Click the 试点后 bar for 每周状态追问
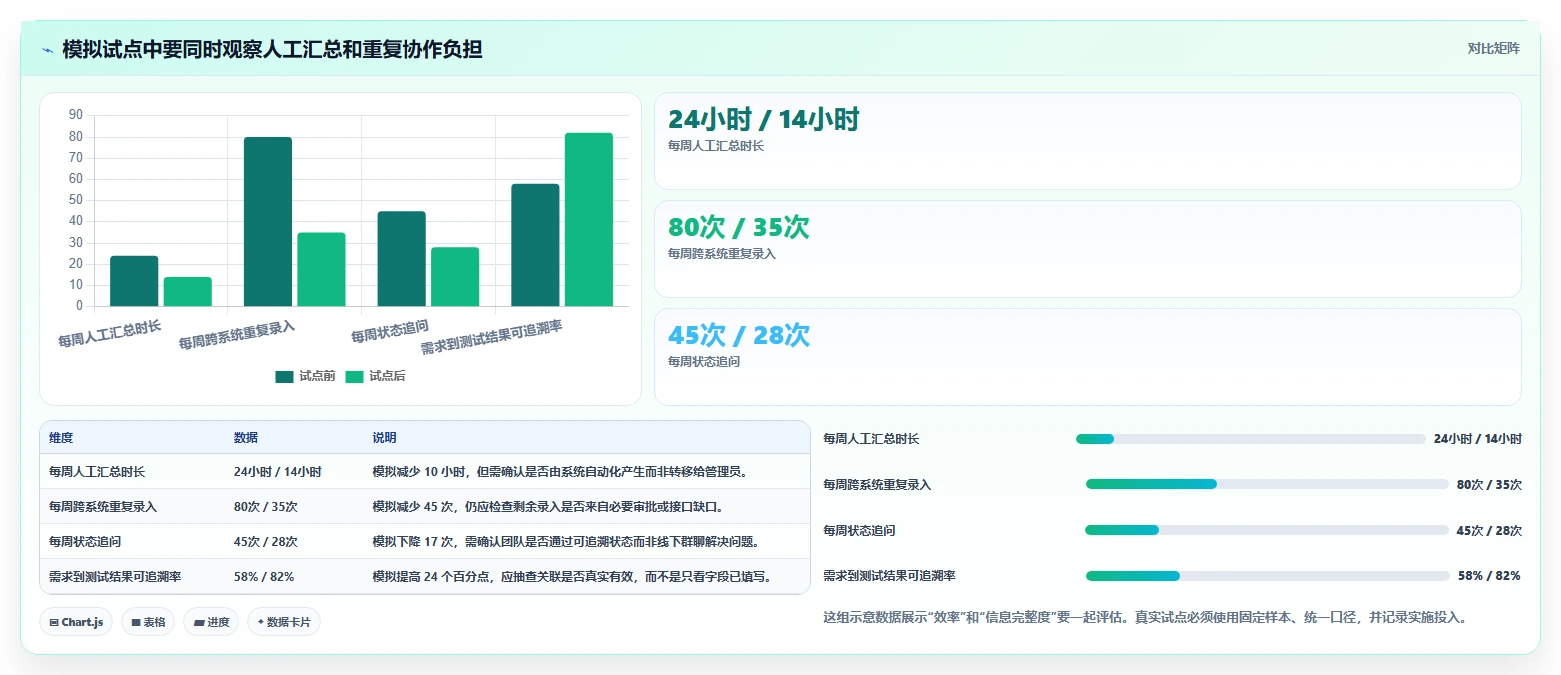 [x=455, y=277]
